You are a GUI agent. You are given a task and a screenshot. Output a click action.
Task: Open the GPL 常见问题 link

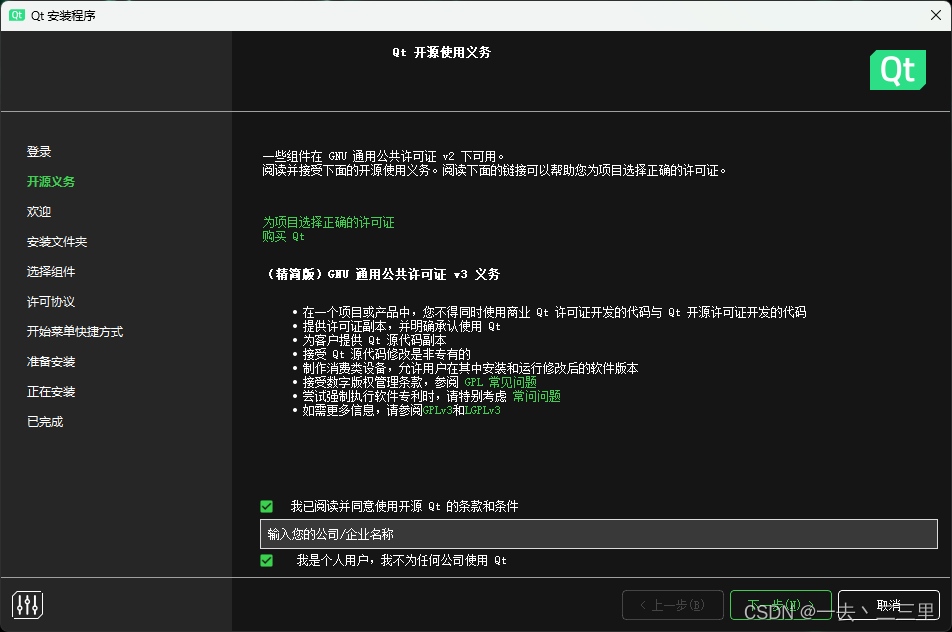pyautogui.click(x=500, y=382)
